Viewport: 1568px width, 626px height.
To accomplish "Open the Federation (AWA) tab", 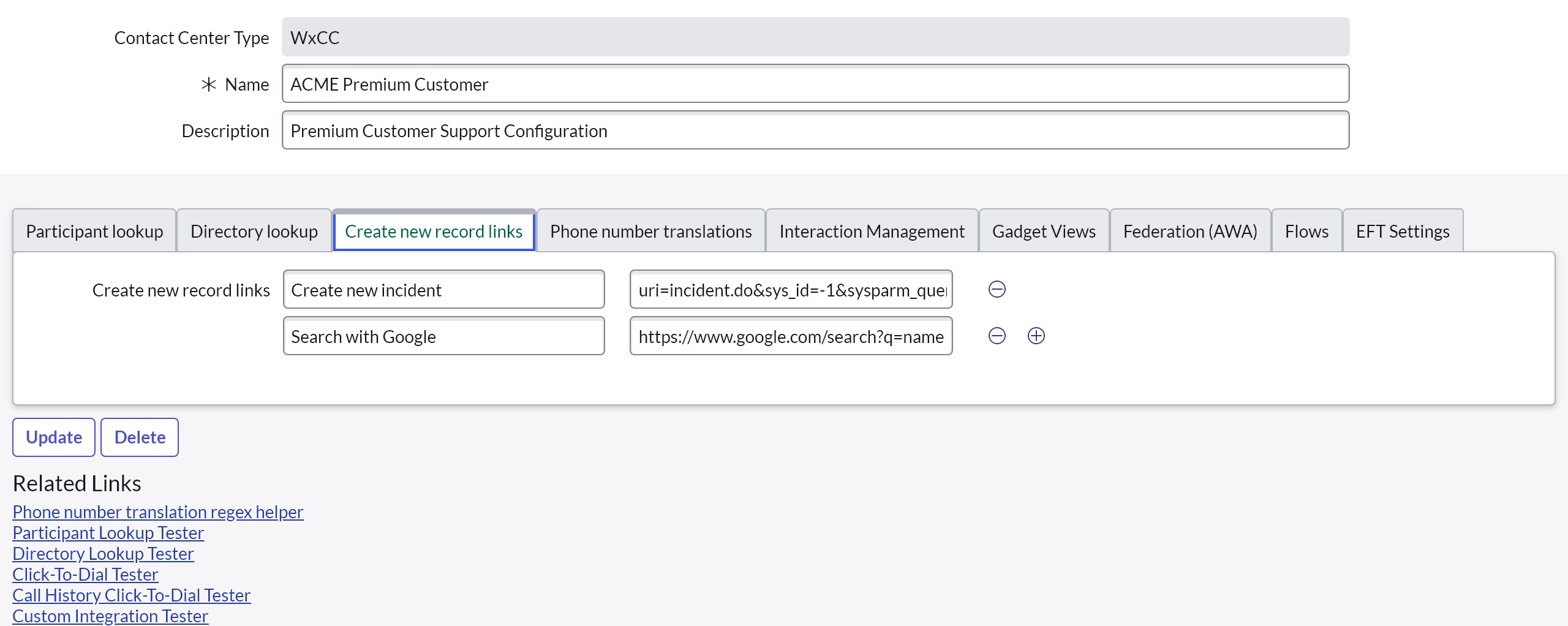I will tap(1189, 231).
